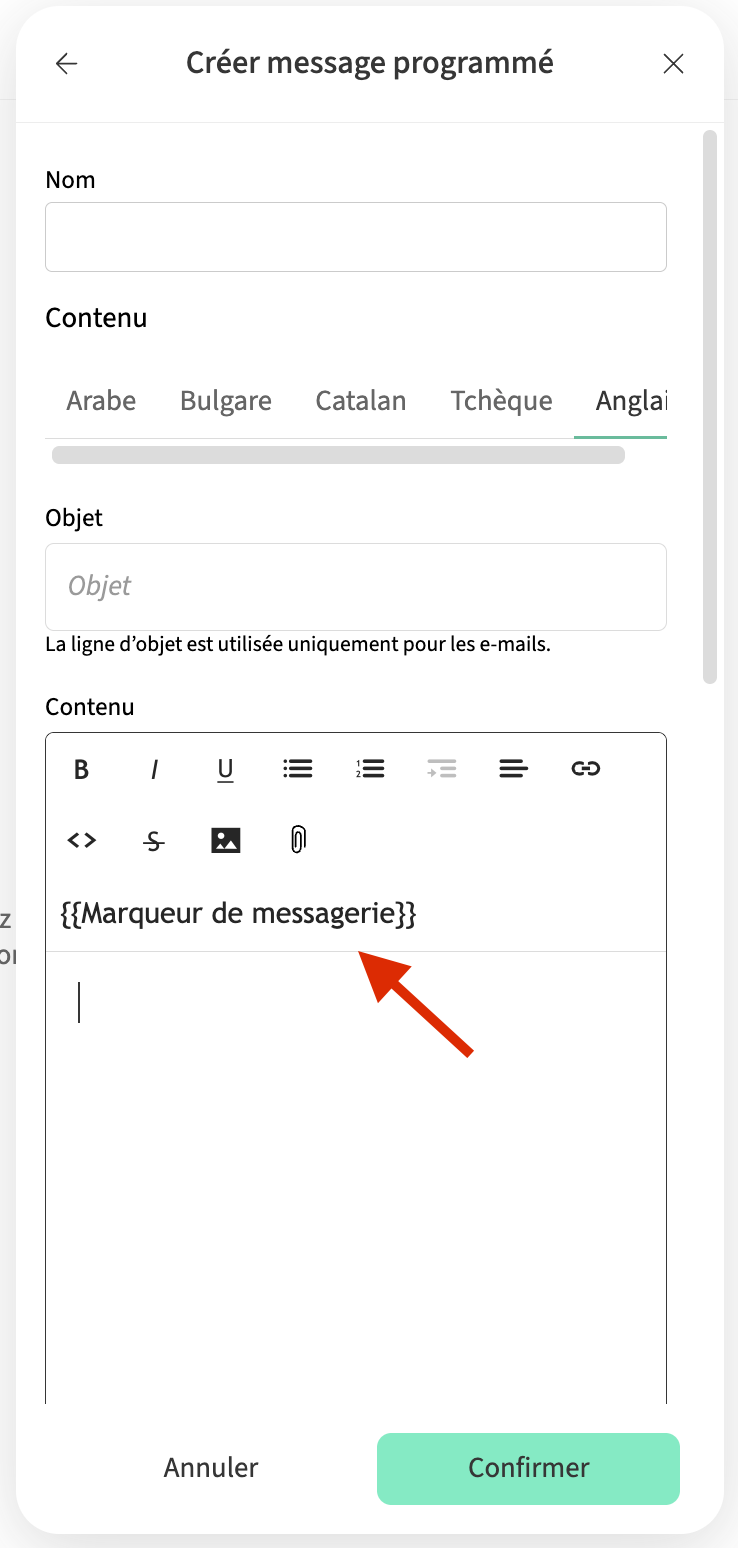Apply strikethrough formatting
This screenshot has width=738, height=1548.
pyautogui.click(x=154, y=841)
